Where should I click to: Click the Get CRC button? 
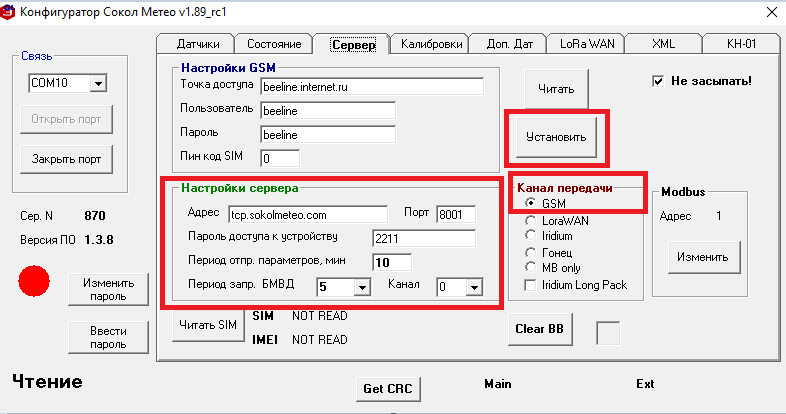tap(388, 389)
